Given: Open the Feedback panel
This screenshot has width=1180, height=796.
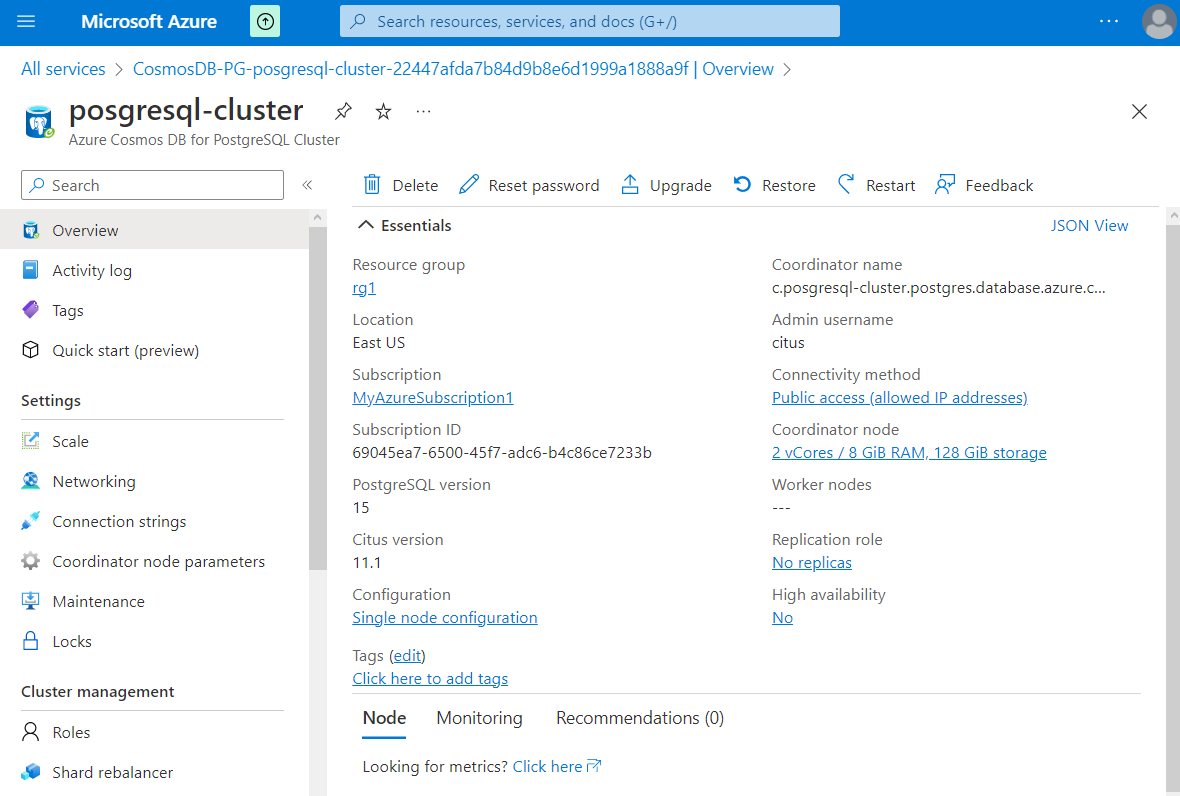Looking at the screenshot, I should [x=984, y=185].
